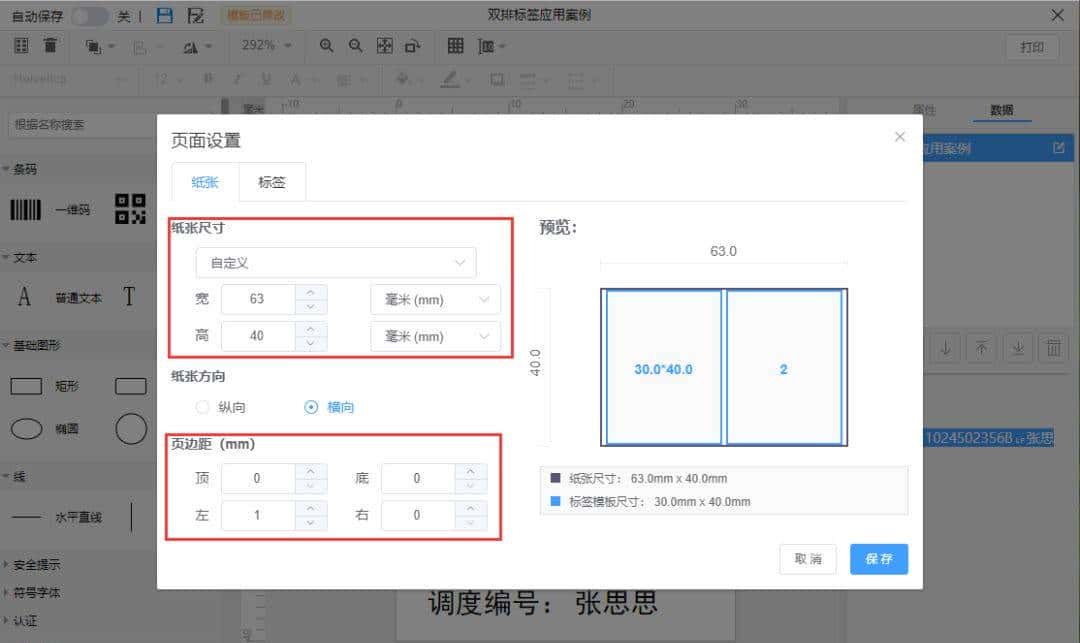Switch to the 标签 tab in page setup
The height and width of the screenshot is (643, 1080).
click(x=271, y=182)
